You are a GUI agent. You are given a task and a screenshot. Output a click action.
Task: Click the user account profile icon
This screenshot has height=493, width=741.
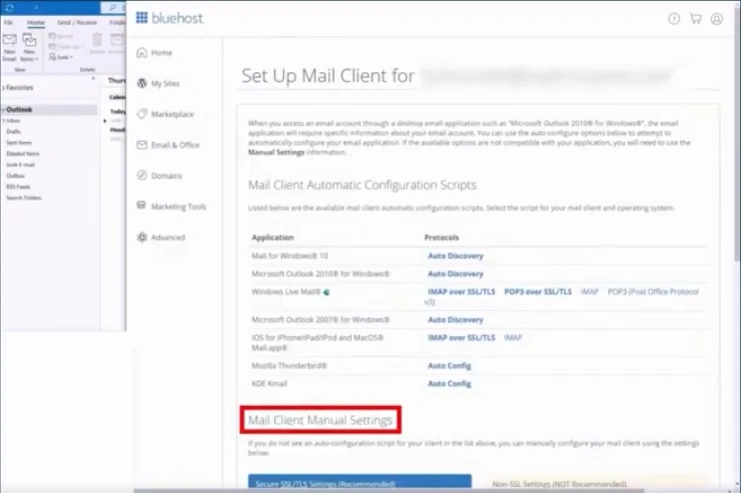[717, 18]
